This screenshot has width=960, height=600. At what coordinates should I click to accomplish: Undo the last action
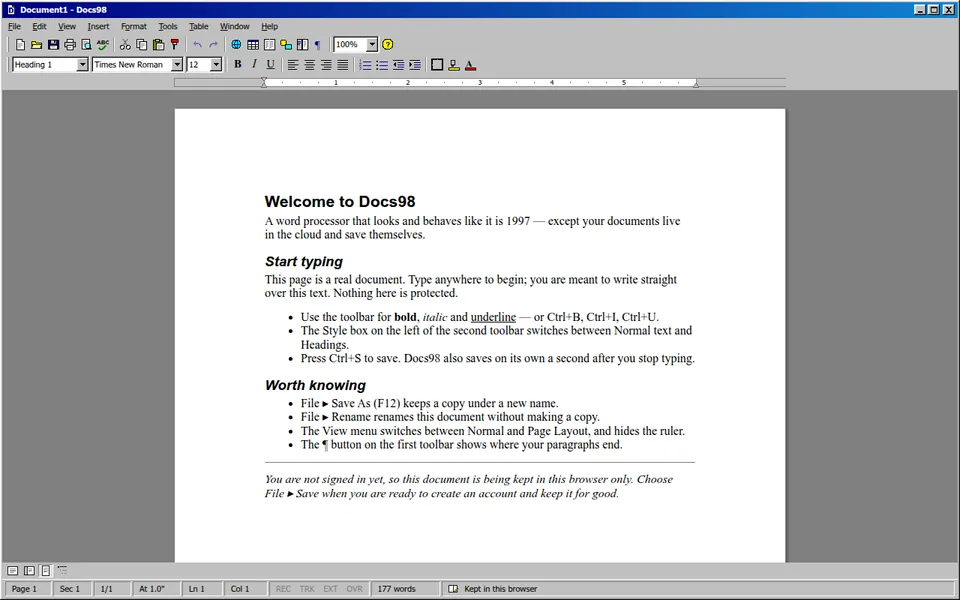197,45
